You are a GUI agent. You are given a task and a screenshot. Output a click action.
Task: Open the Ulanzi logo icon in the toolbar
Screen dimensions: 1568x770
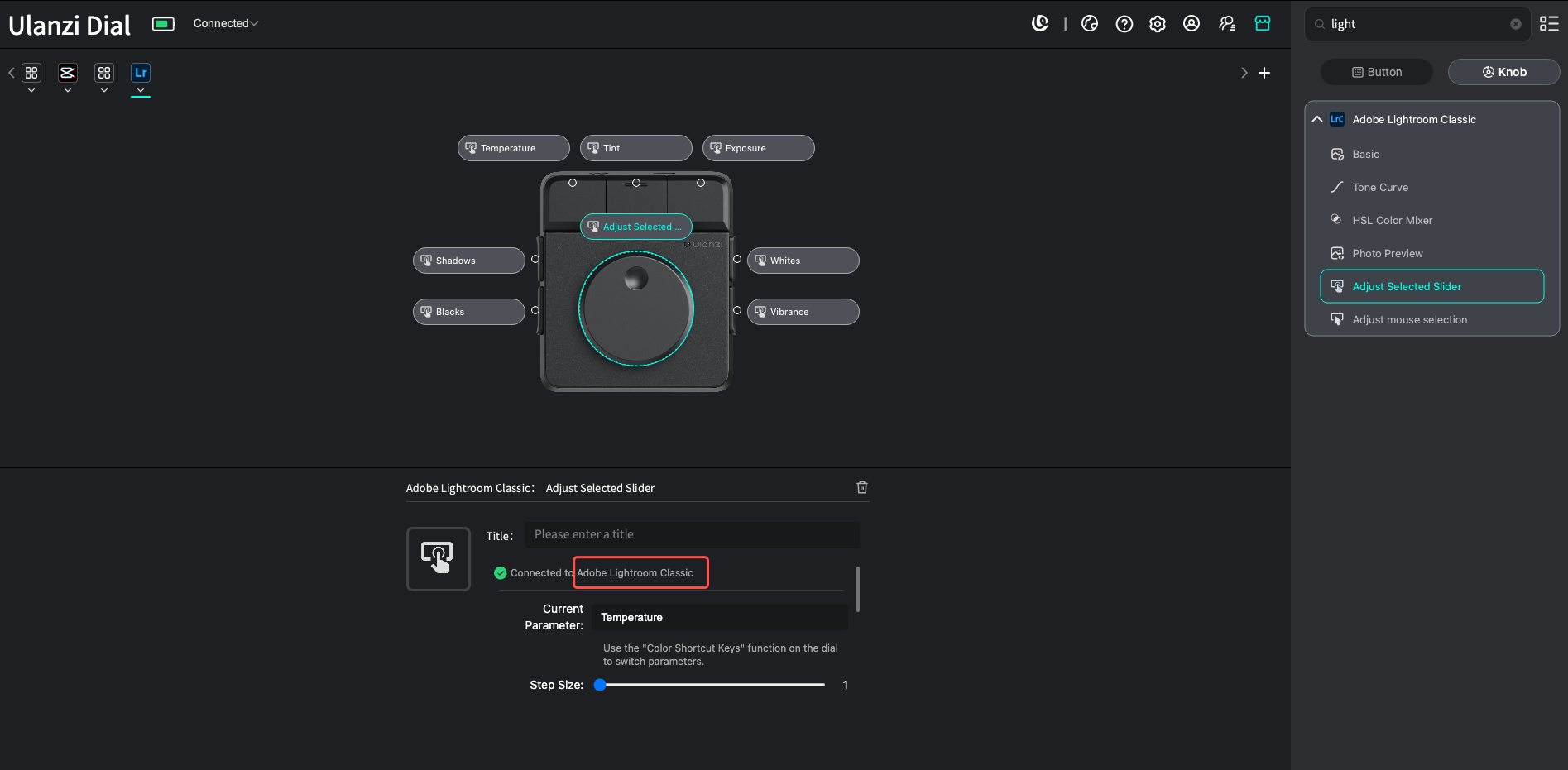pos(1040,24)
